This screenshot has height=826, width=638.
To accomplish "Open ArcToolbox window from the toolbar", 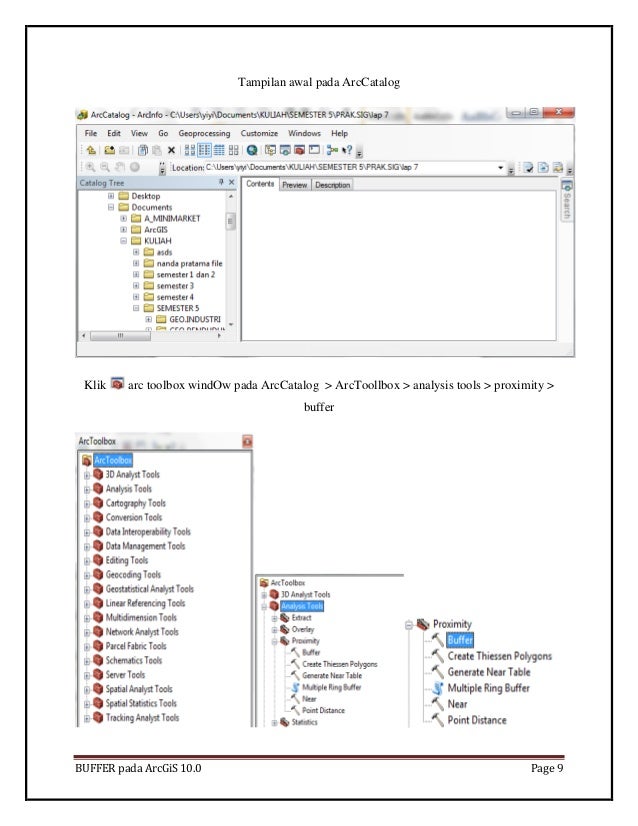I will click(x=299, y=150).
